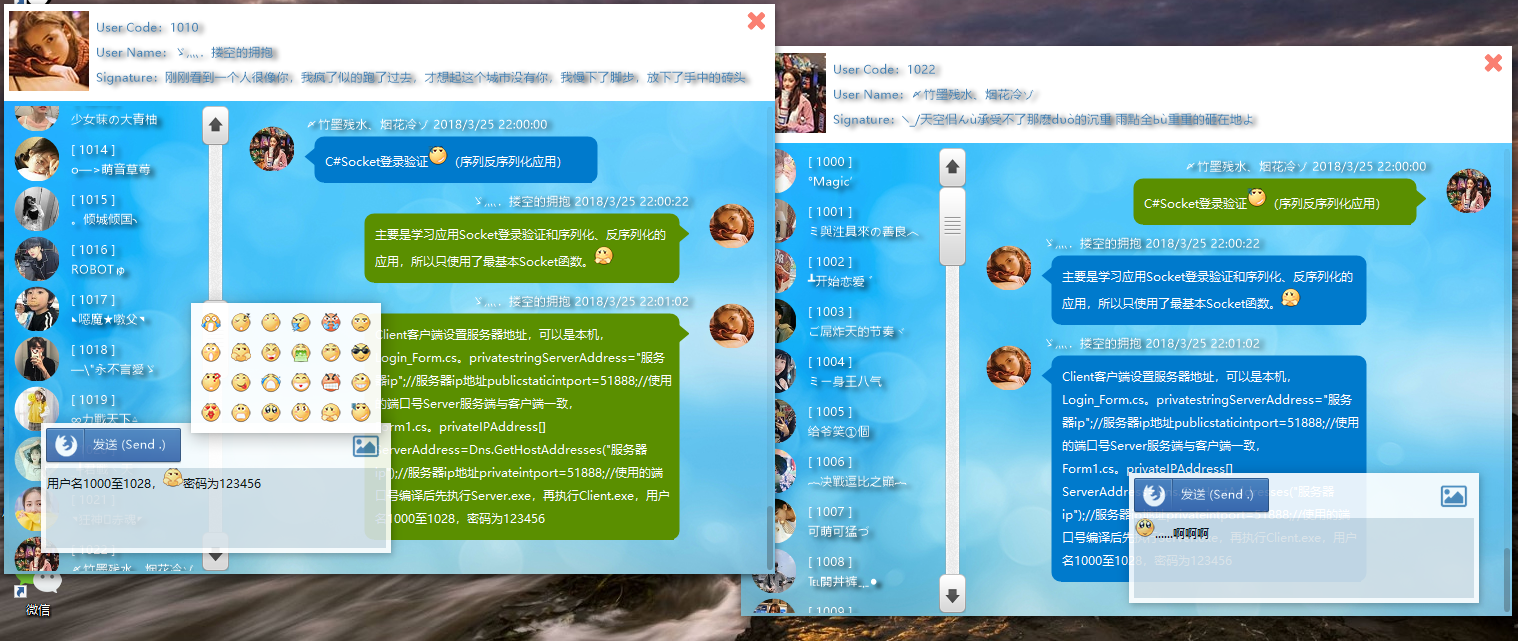This screenshot has height=641, width=1518.
Task: Click the up arrow of the left window's contact scrollbar
Action: point(215,126)
